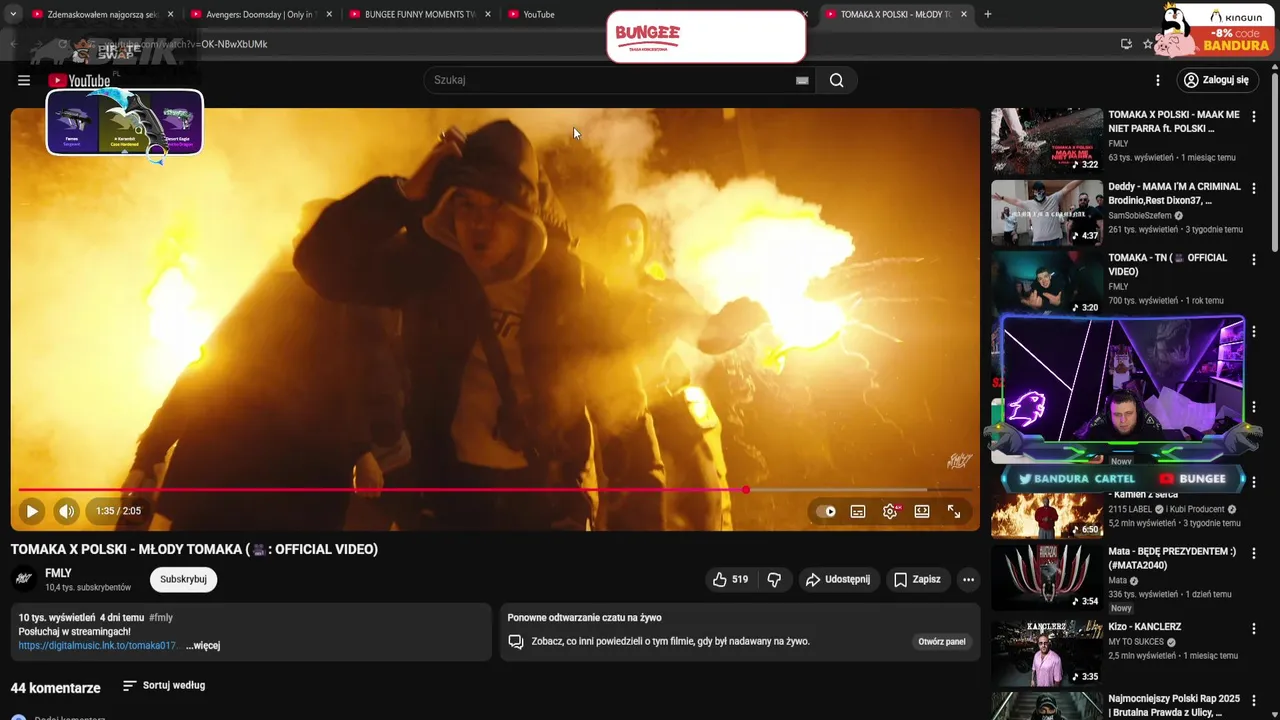Switch the player to theater mode
The height and width of the screenshot is (720, 1280).
[922, 511]
